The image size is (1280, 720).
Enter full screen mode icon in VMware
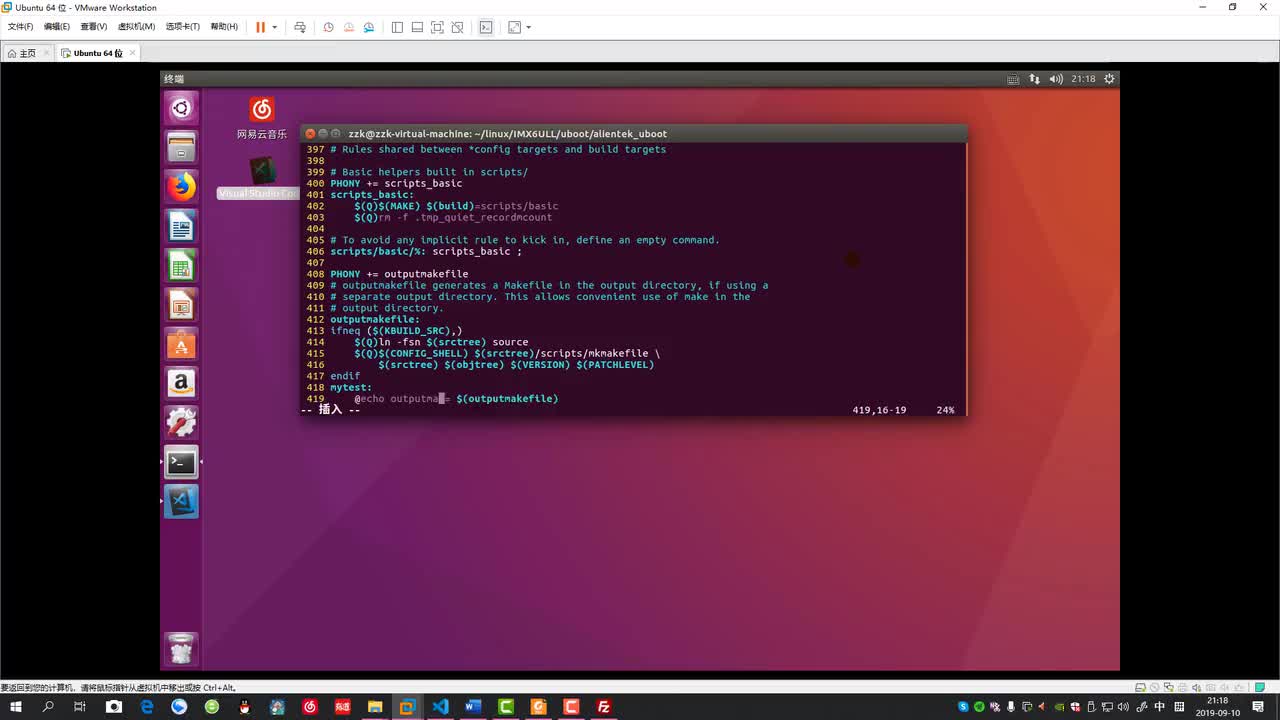[x=437, y=27]
